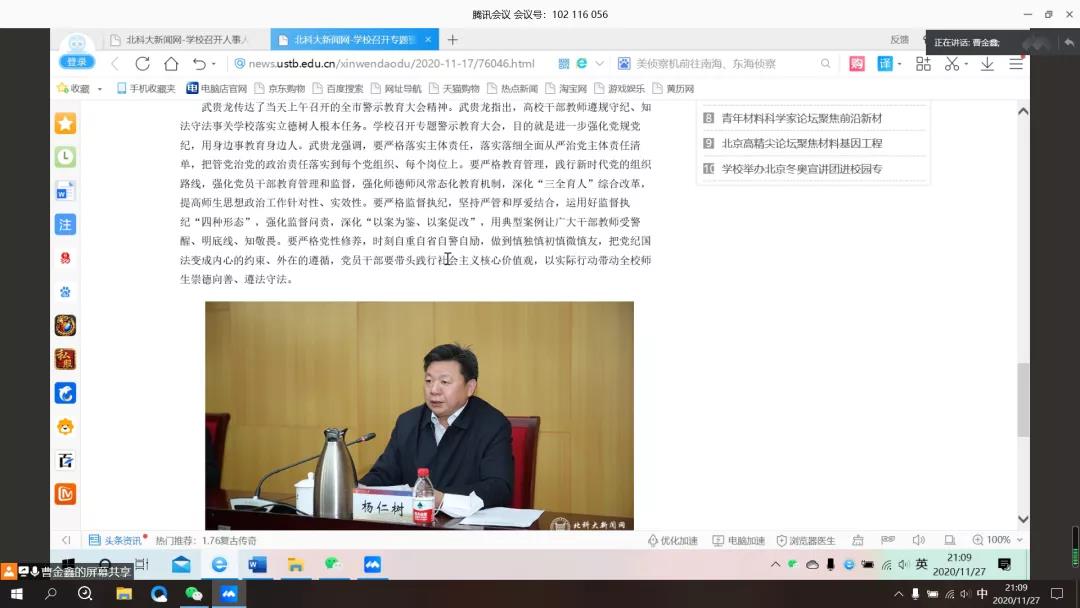Reload the page with the refresh icon
1080x608 pixels.
click(x=143, y=63)
